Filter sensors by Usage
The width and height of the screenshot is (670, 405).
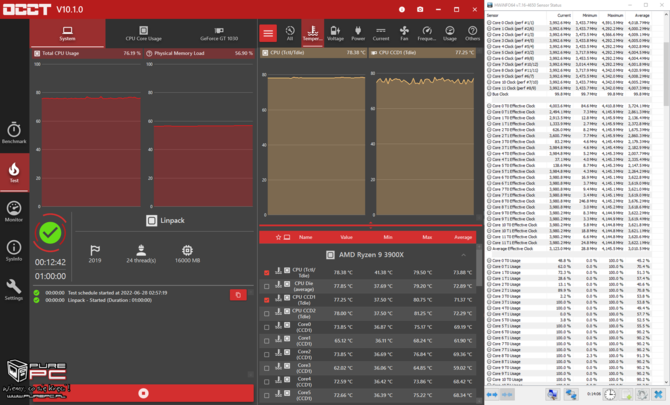pos(450,33)
